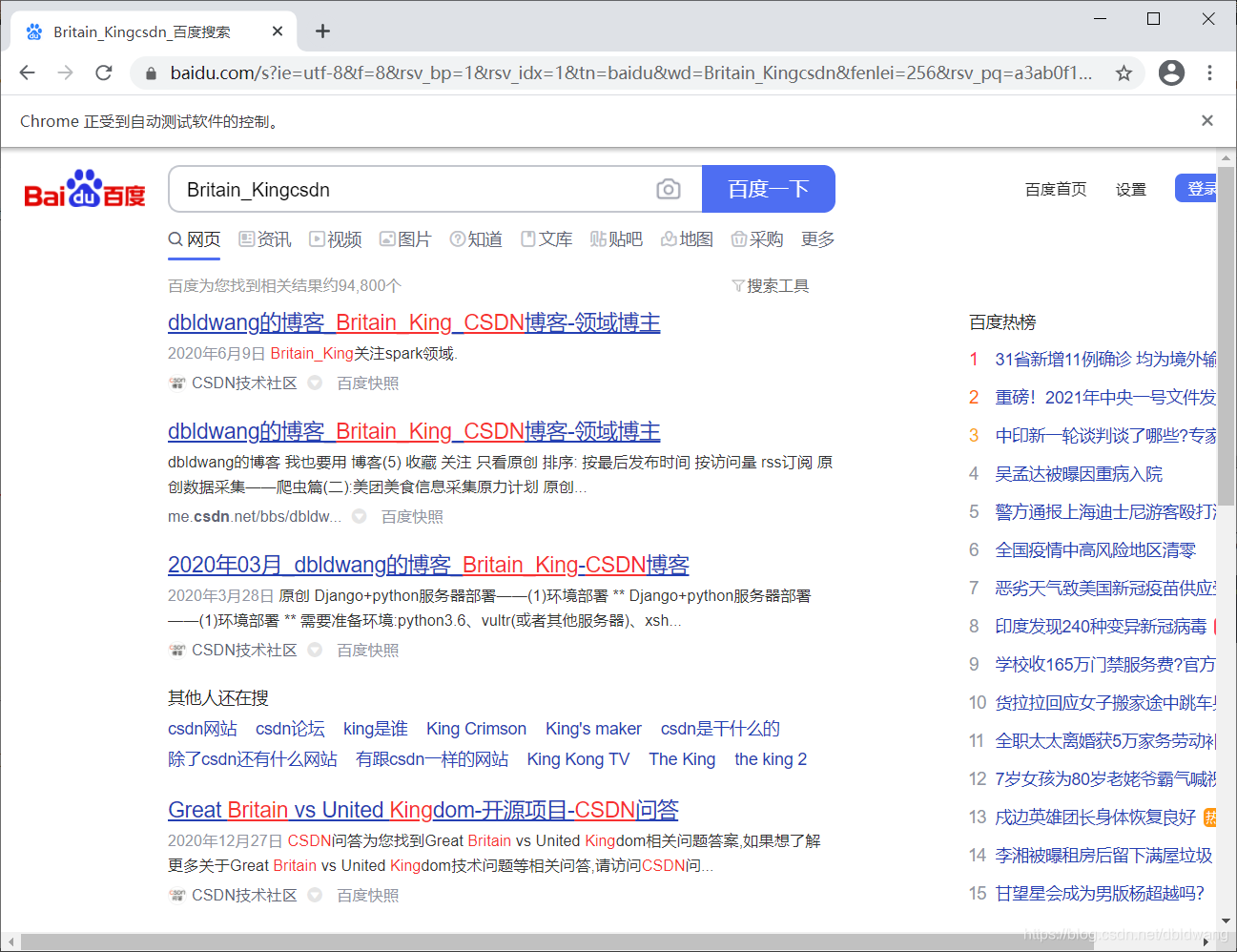The height and width of the screenshot is (952, 1237).
Task: Click related search King Crimson
Action: tap(476, 729)
